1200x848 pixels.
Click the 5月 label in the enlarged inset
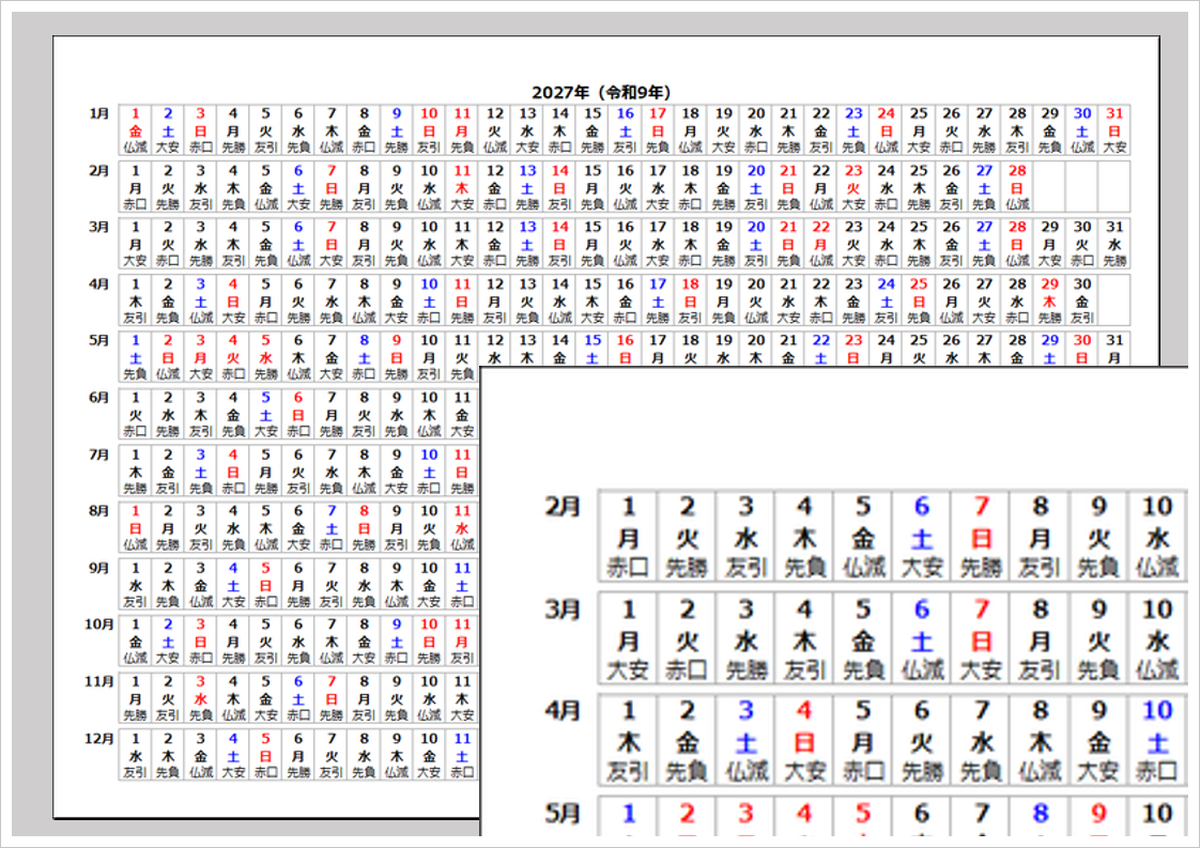coord(561,812)
